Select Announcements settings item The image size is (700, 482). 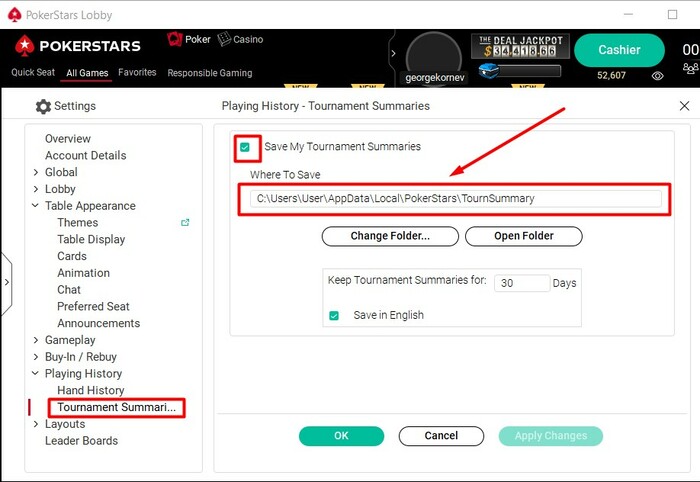99,323
